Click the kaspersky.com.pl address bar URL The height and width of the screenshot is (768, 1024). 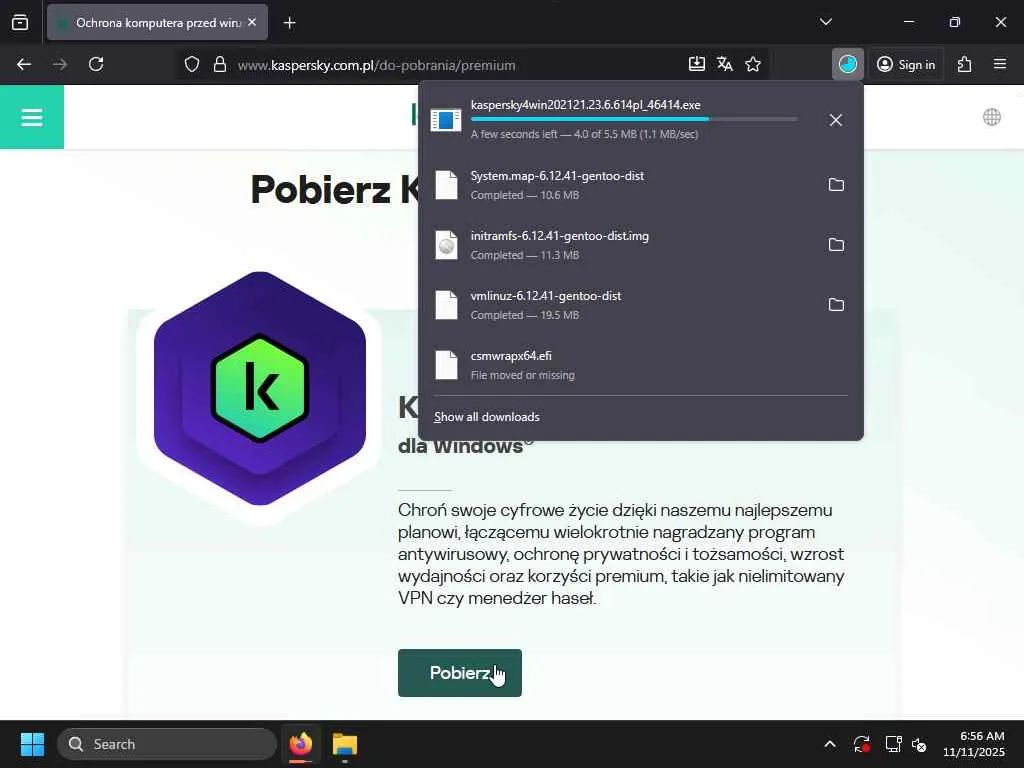[377, 65]
